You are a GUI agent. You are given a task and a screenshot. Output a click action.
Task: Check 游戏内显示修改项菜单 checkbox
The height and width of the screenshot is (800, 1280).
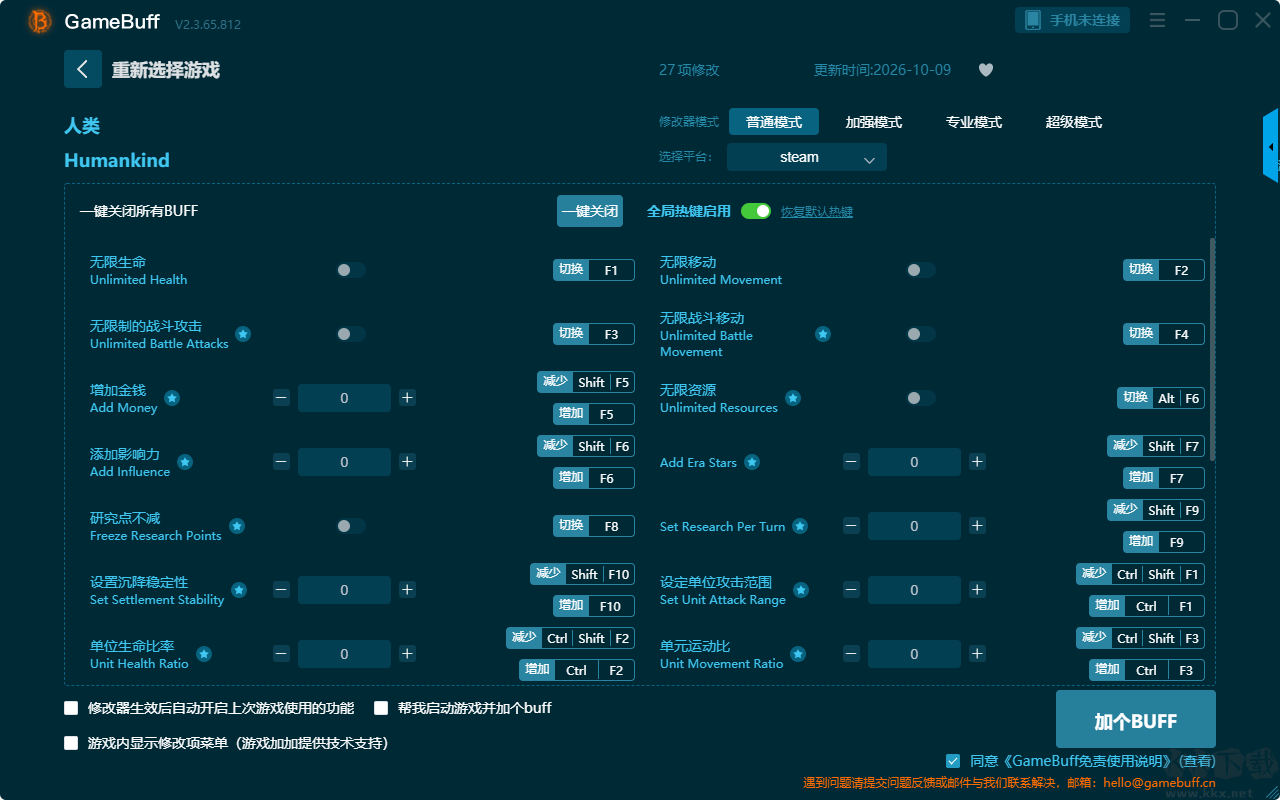(x=71, y=743)
